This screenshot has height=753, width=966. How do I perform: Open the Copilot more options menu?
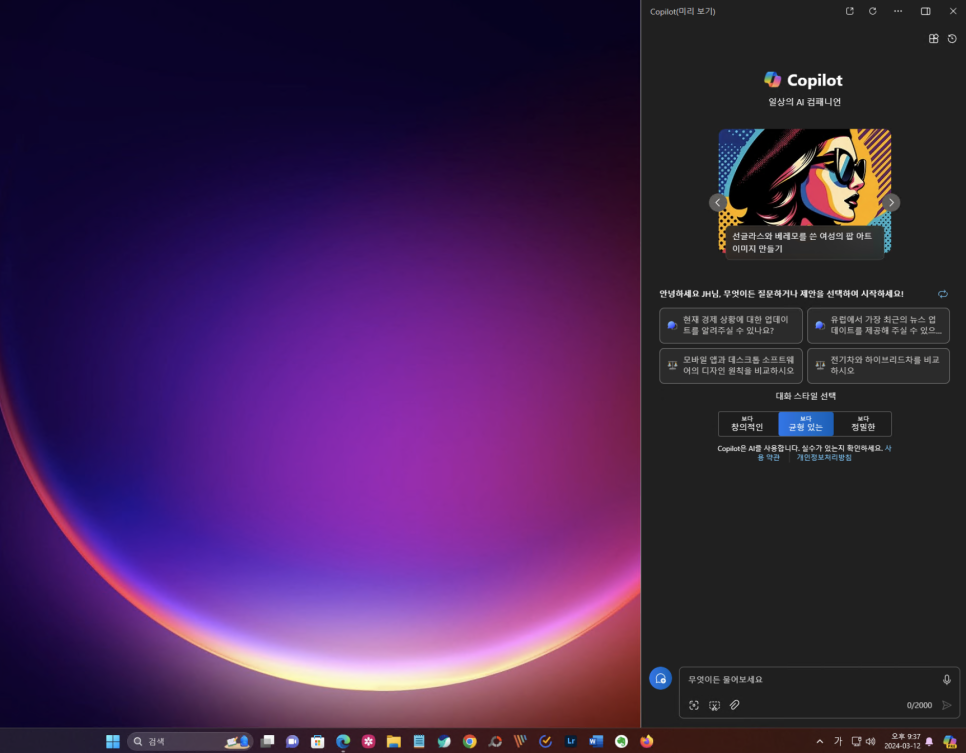point(898,11)
